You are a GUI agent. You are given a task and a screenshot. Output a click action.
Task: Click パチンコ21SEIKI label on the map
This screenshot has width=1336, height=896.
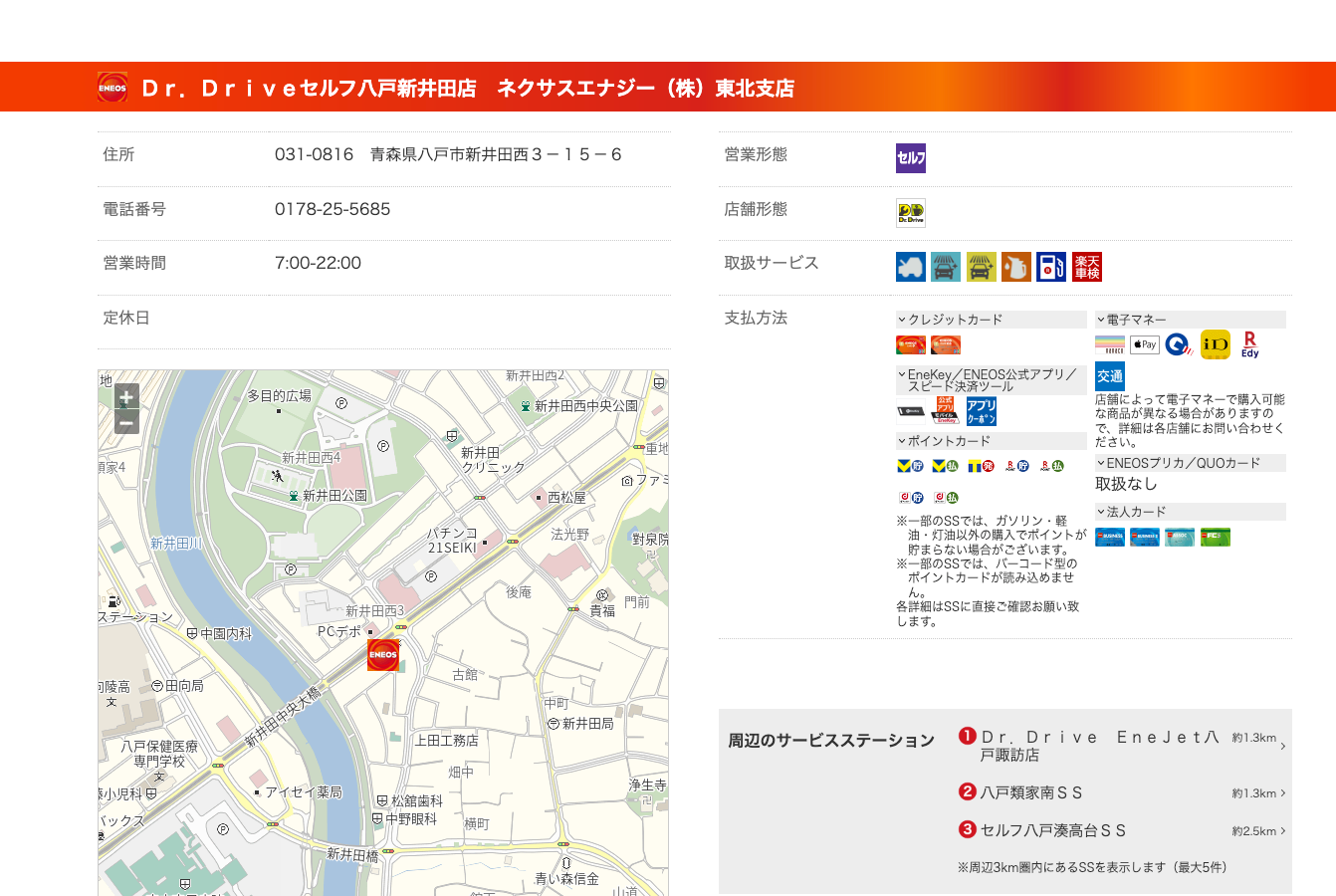tap(453, 541)
